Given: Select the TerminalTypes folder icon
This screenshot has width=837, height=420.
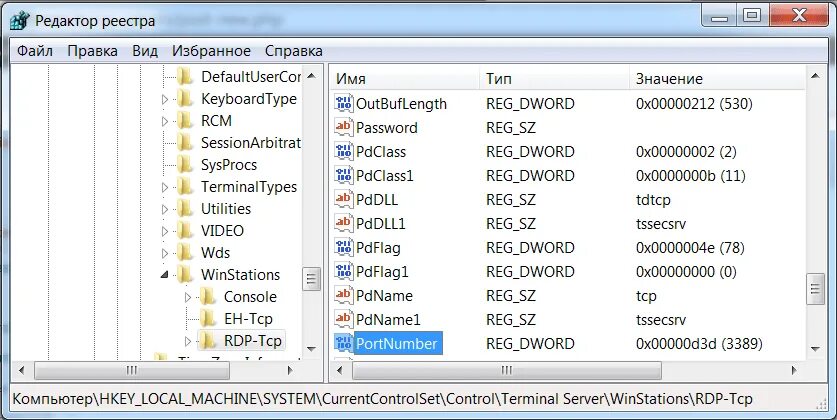Looking at the screenshot, I should (185, 187).
